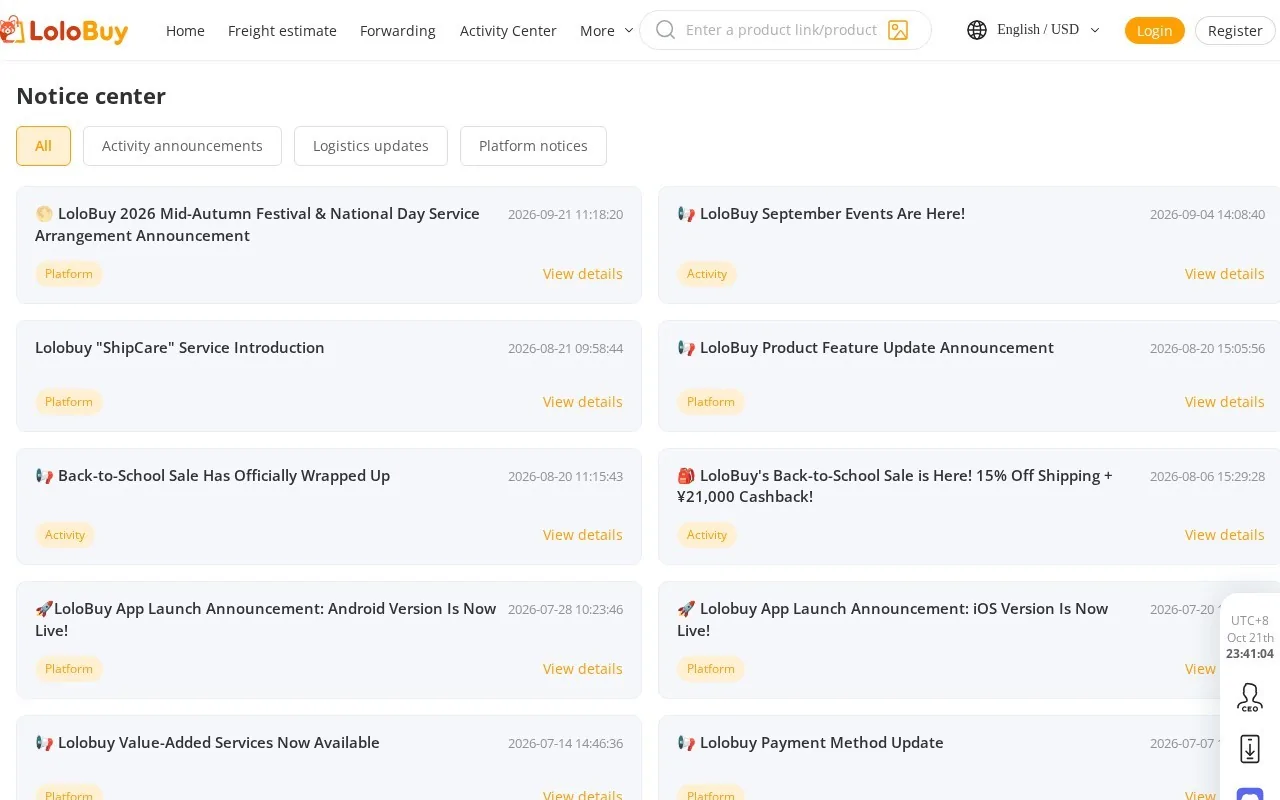Viewport: 1280px width, 800px height.
Task: Open the CEO contact icon
Action: click(1250, 697)
